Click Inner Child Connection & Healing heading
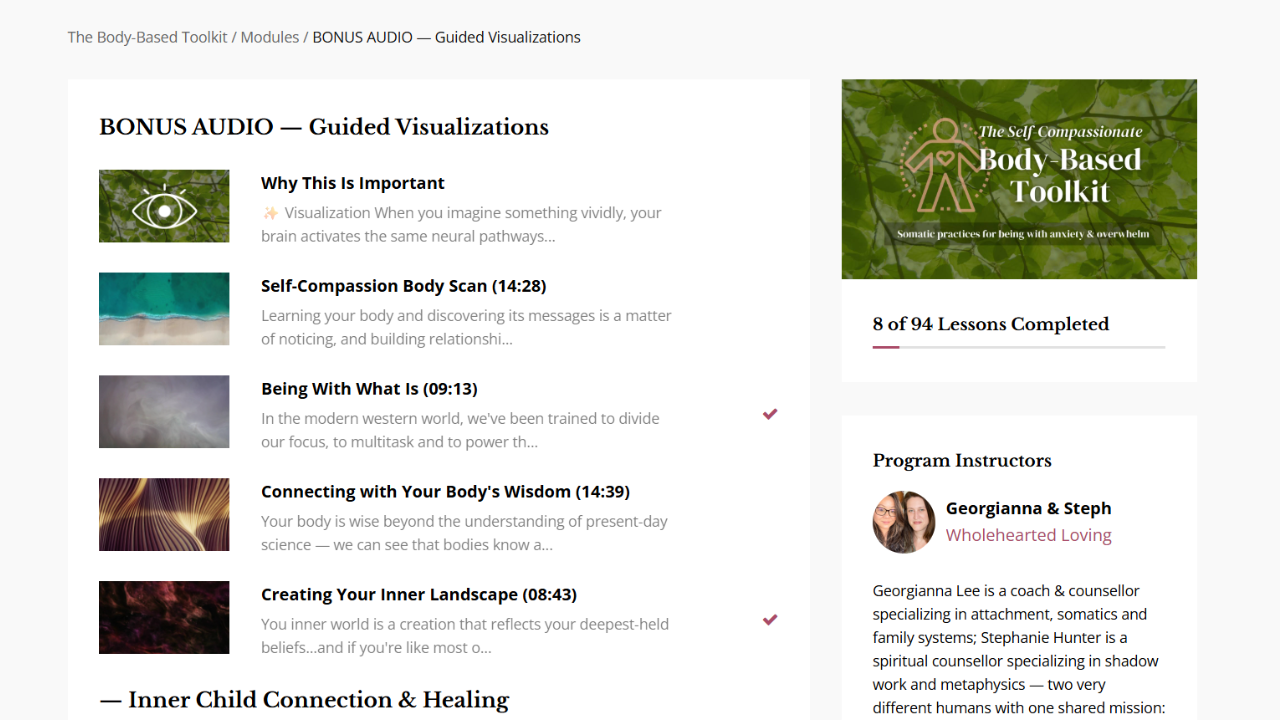The image size is (1280, 720). 304,700
